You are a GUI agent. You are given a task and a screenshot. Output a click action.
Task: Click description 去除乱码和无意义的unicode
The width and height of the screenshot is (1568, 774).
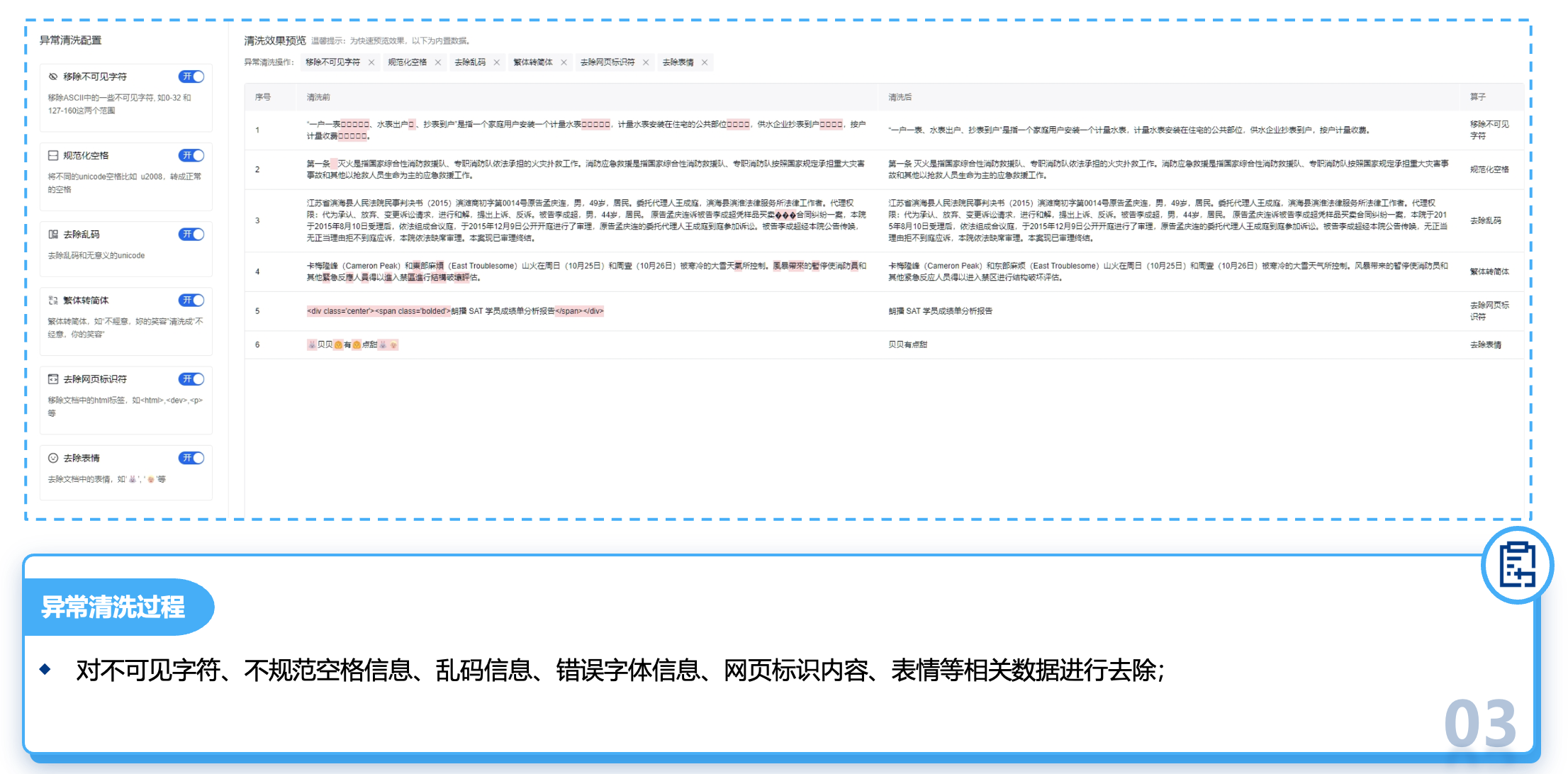[x=96, y=256]
